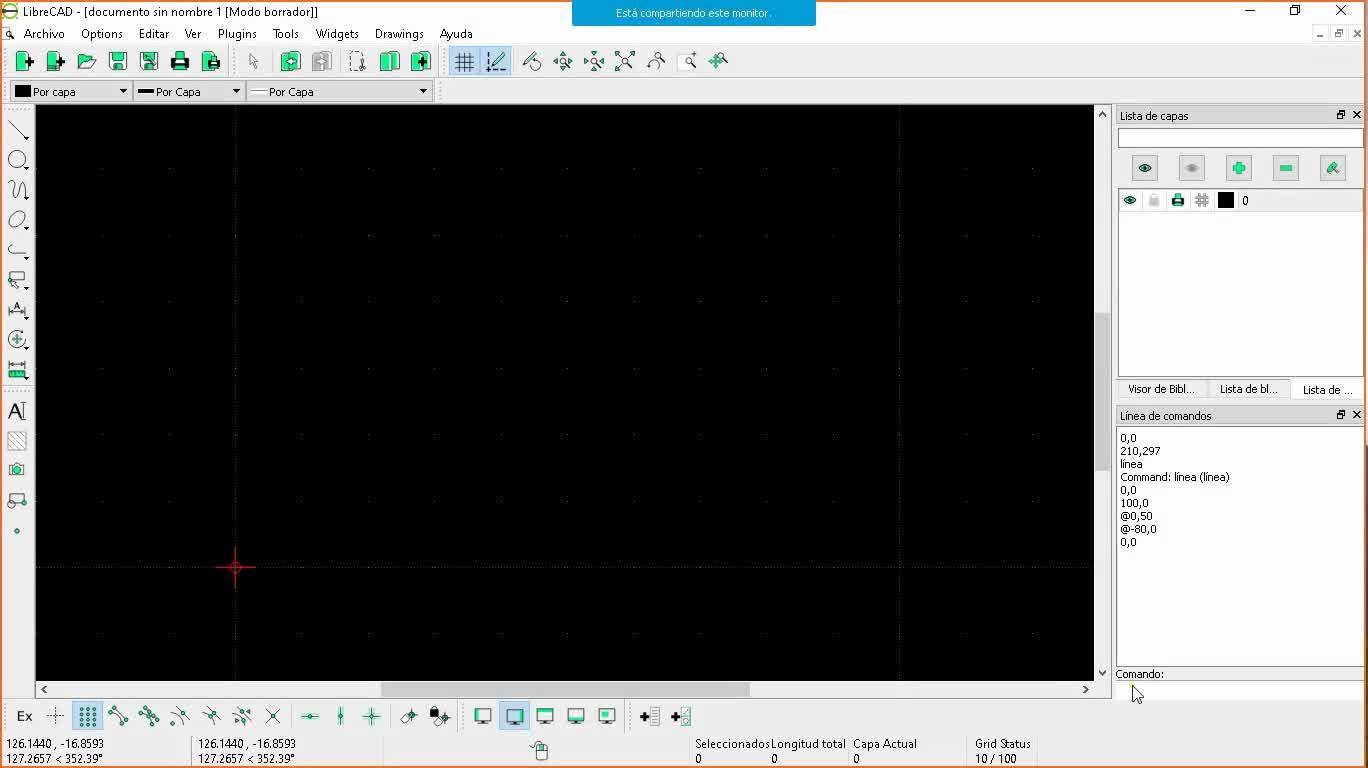This screenshot has width=1368, height=768.
Task: Click the Comando input field
Action: [x=1240, y=691]
